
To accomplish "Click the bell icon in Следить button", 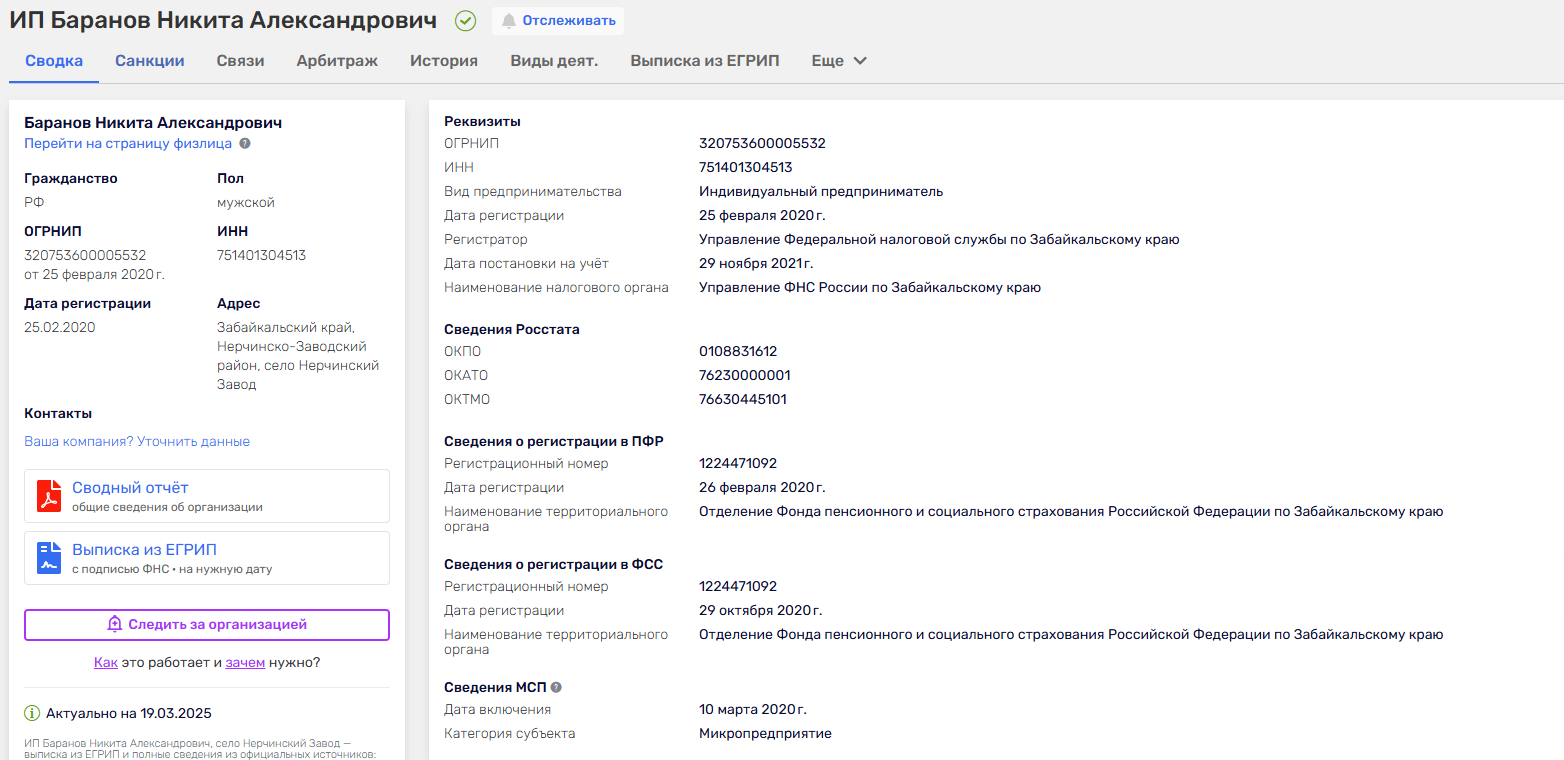I will pos(115,624).
